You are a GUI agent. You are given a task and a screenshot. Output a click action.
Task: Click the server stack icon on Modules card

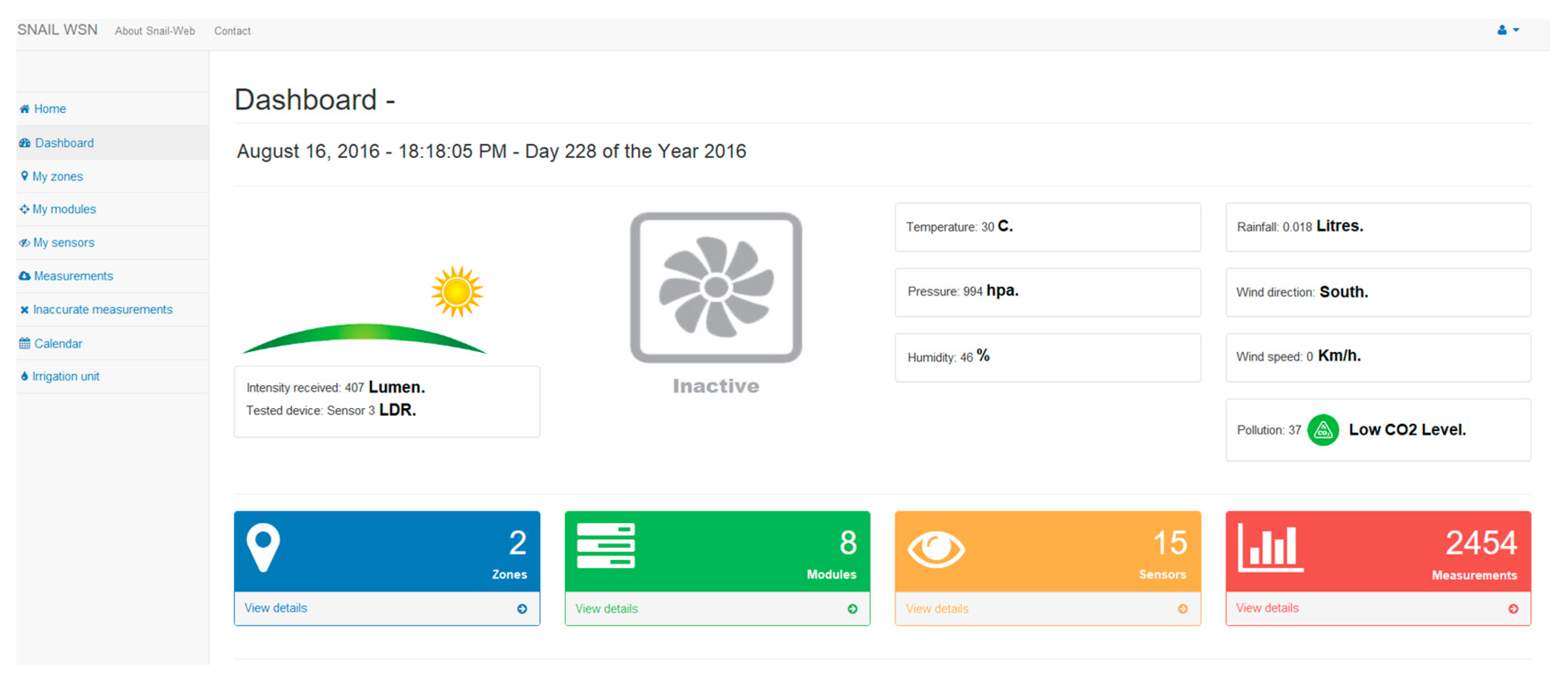coord(606,545)
